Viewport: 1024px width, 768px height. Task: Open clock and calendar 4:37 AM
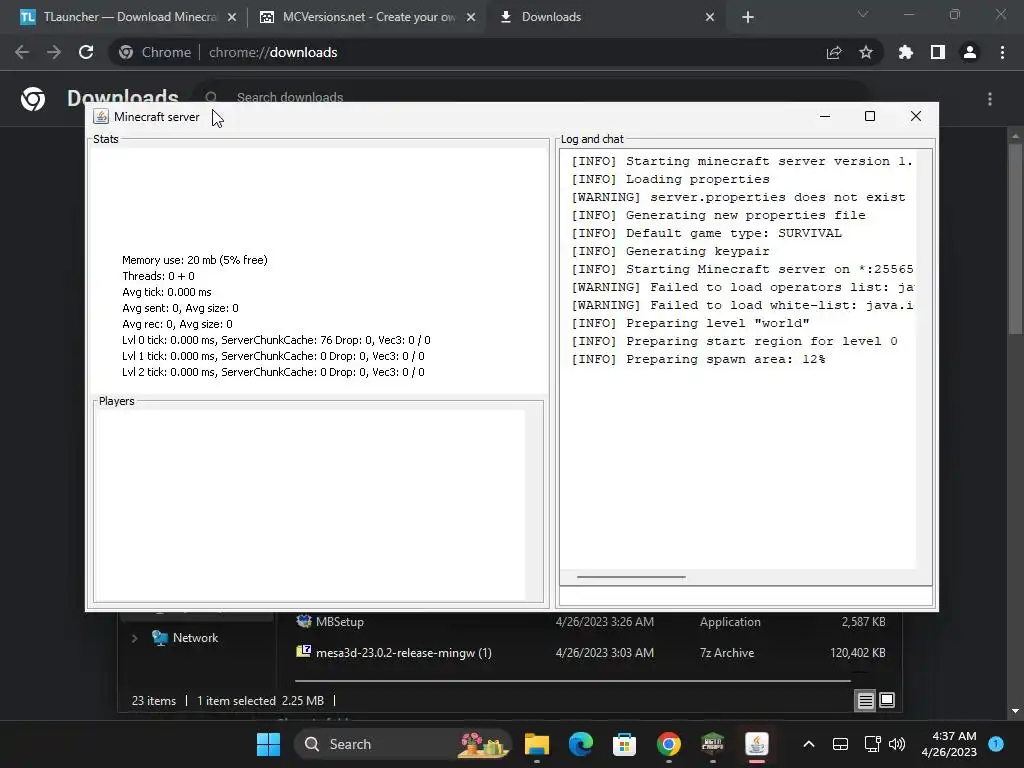tap(949, 744)
